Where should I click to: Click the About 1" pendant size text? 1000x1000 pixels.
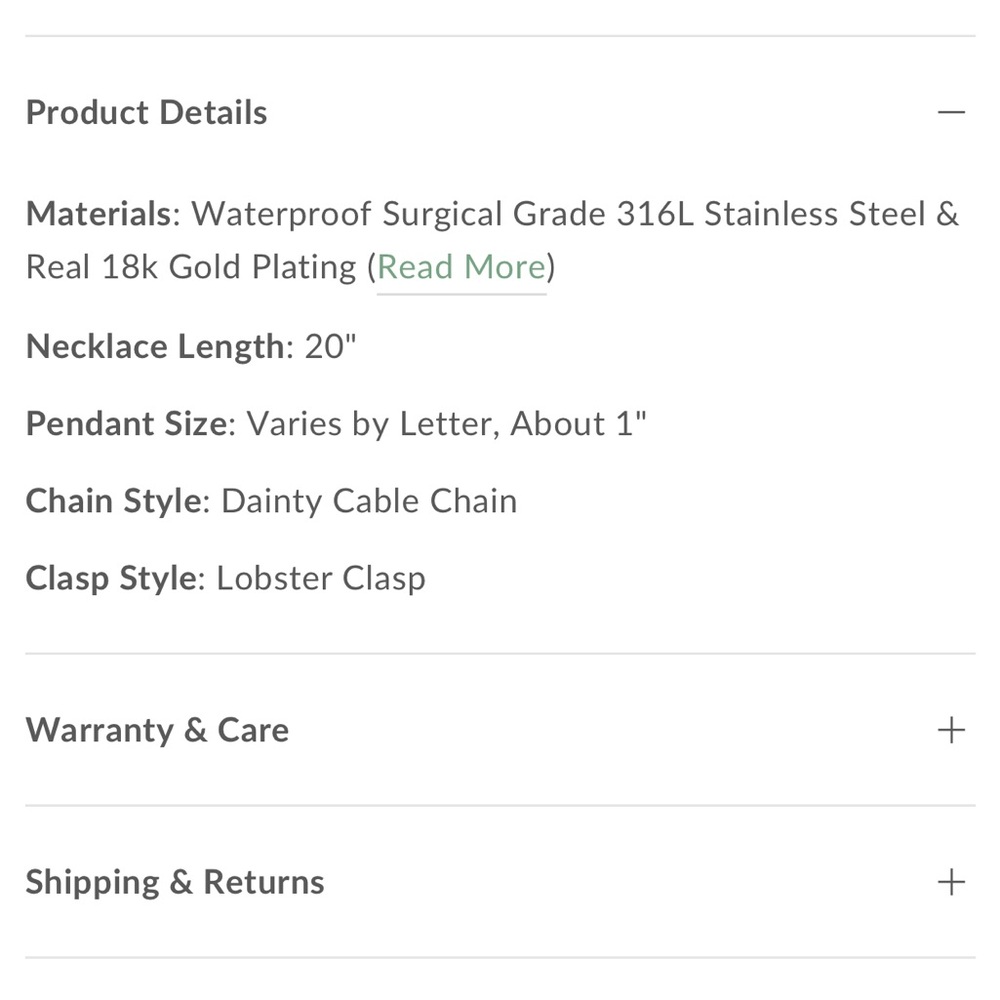pyautogui.click(x=578, y=424)
